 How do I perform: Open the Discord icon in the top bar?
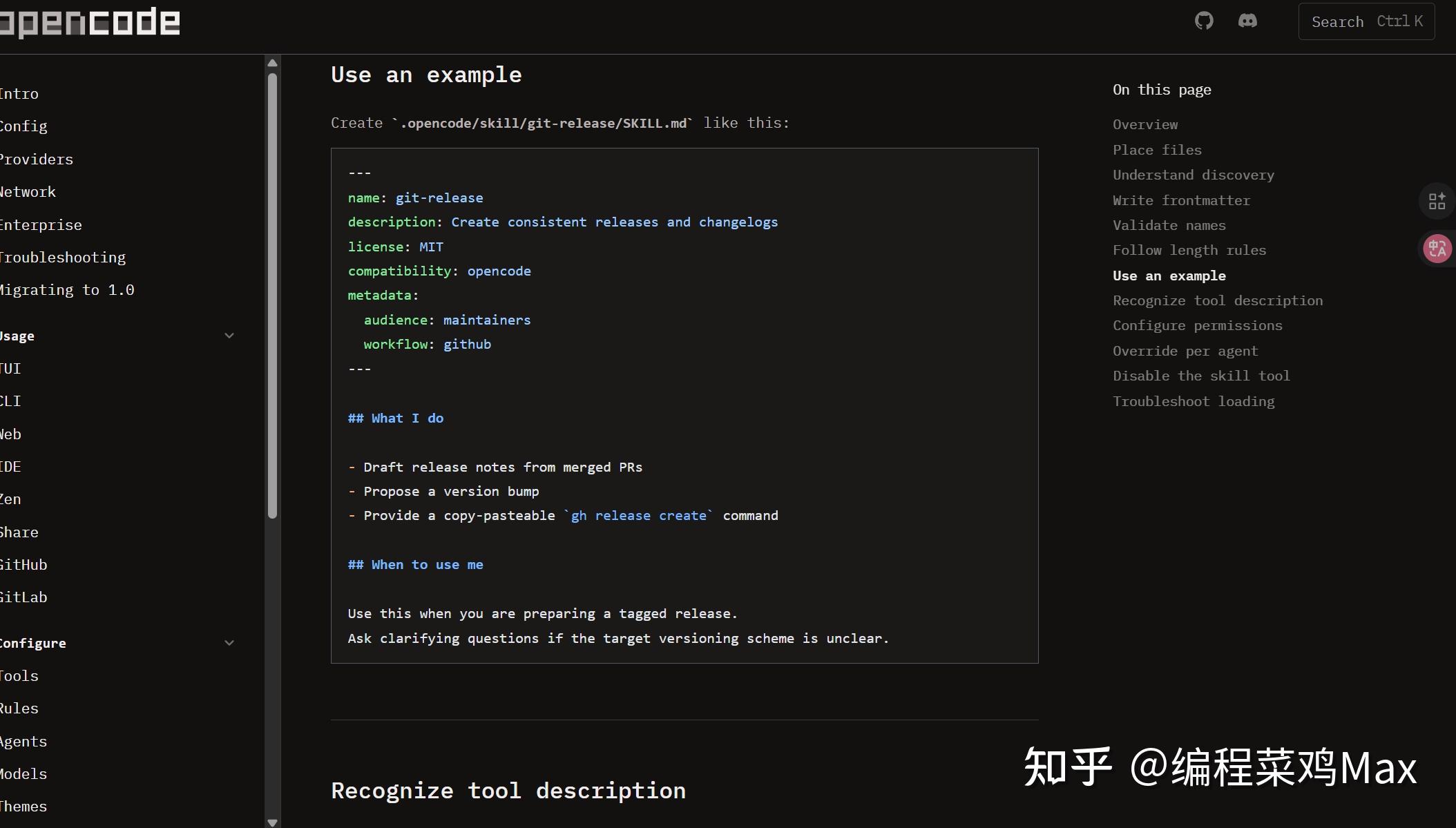coord(1249,21)
